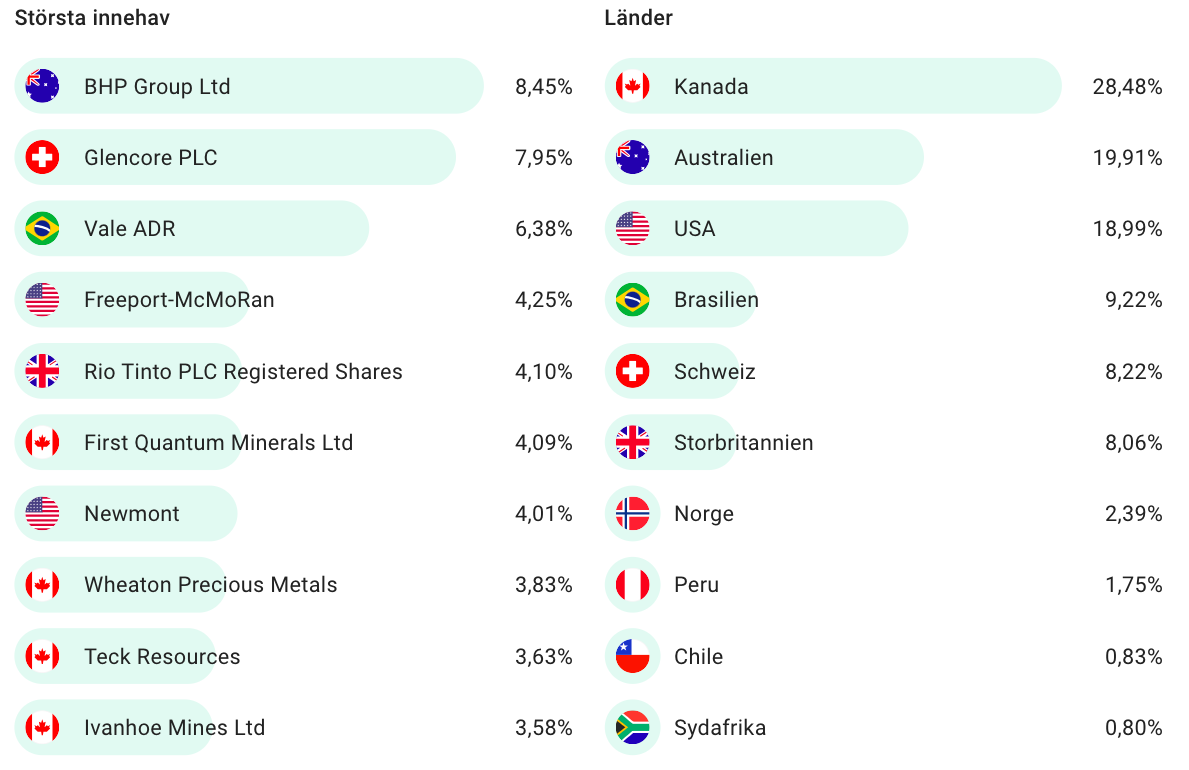Select the Storbritannien country row
The height and width of the screenshot is (770, 1189).
pos(743,443)
